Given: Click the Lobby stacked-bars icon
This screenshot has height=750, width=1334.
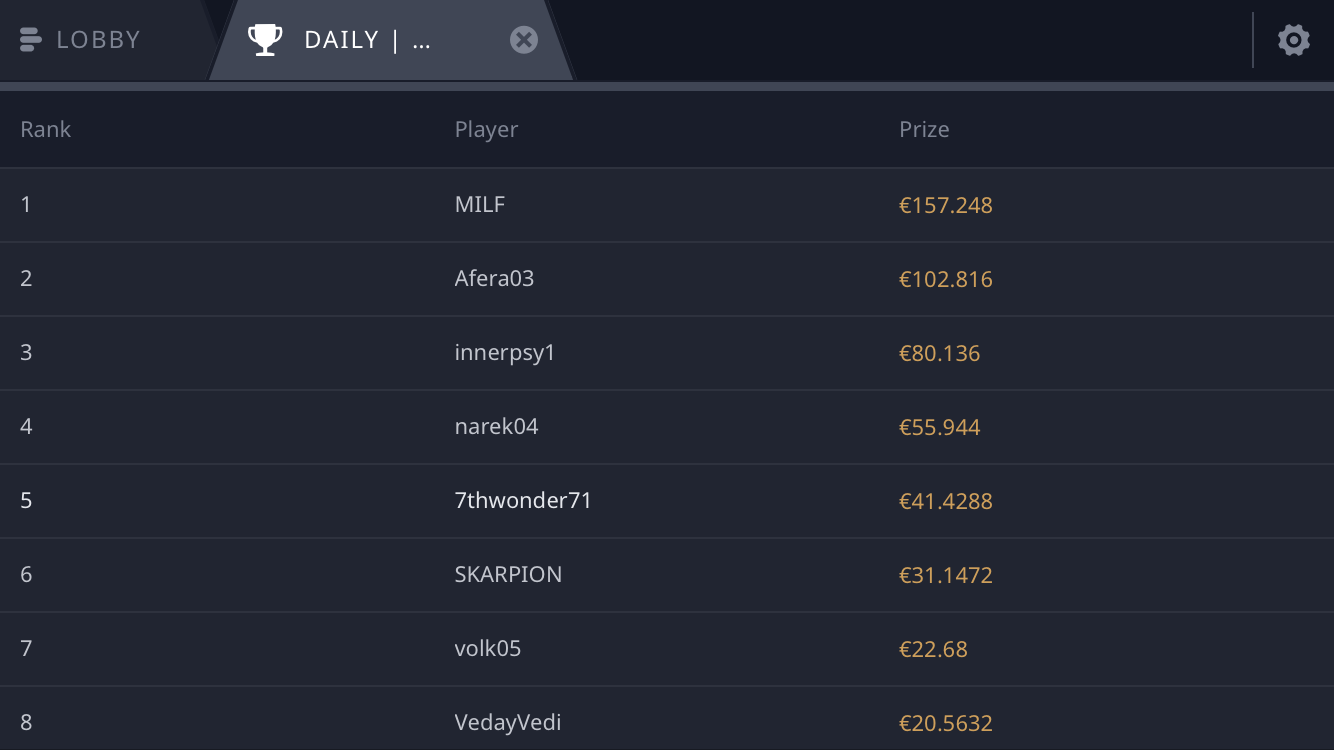Looking at the screenshot, I should coord(30,40).
